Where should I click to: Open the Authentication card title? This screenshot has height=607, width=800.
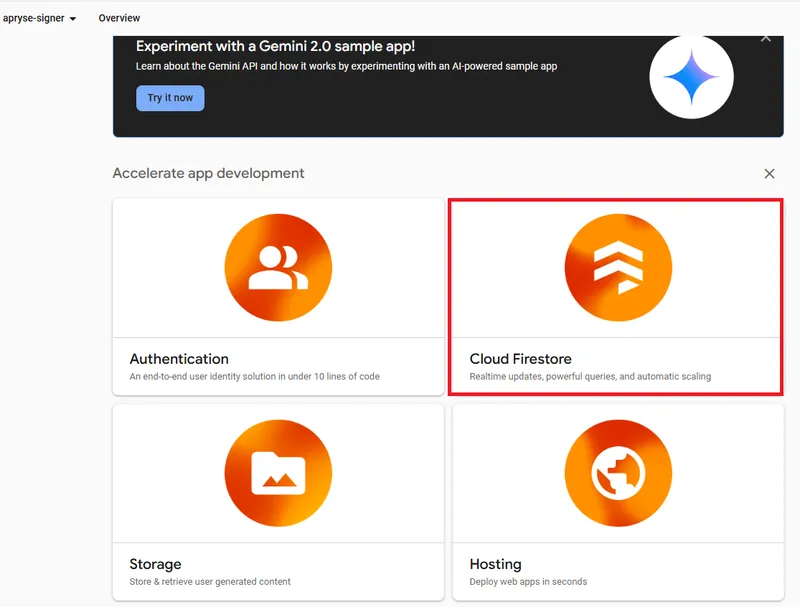coord(179,359)
